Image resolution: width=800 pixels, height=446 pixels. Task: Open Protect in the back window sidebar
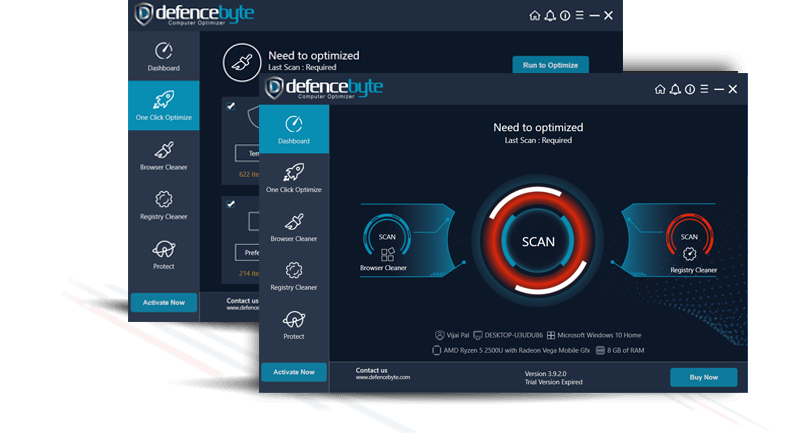point(164,255)
